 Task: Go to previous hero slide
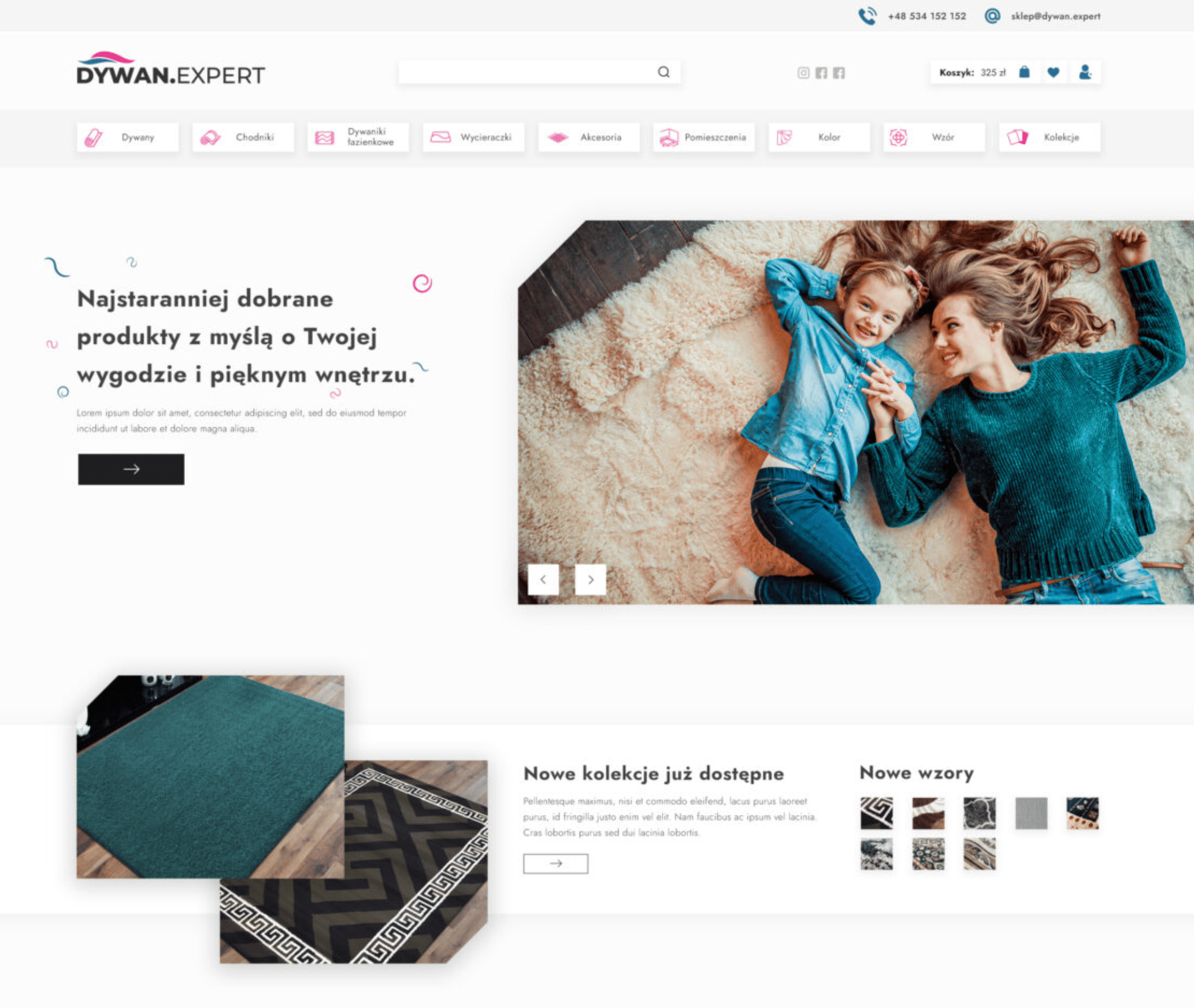pos(543,579)
